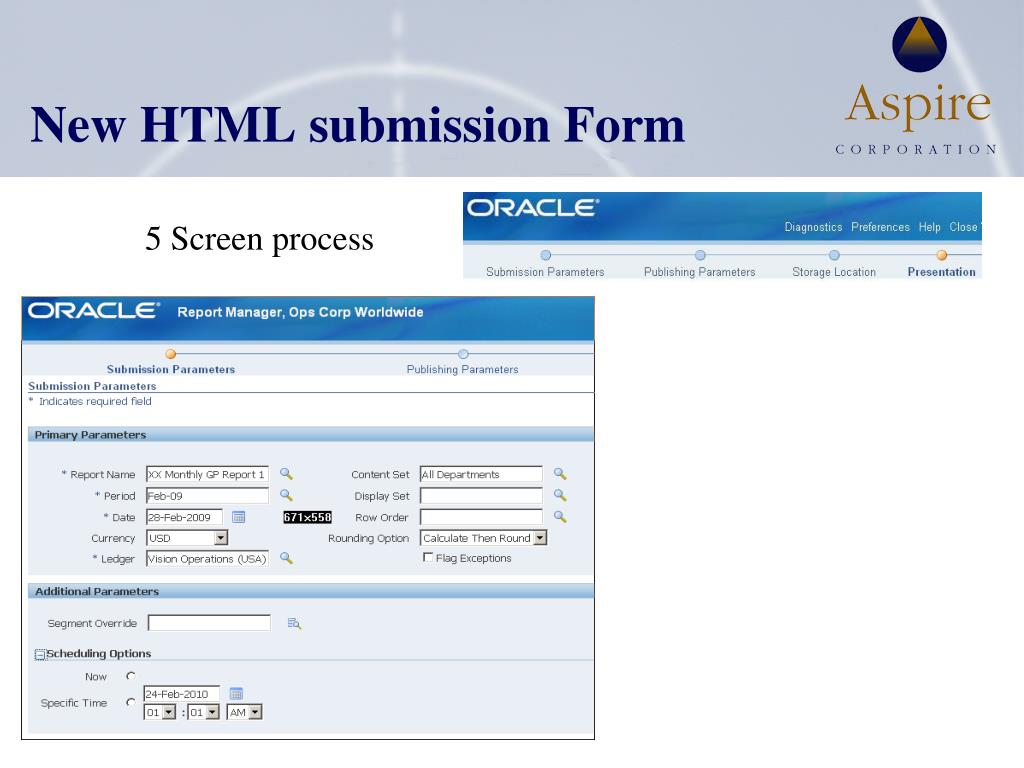Image resolution: width=1024 pixels, height=768 pixels.
Task: Open the Preferences link
Action: point(880,227)
